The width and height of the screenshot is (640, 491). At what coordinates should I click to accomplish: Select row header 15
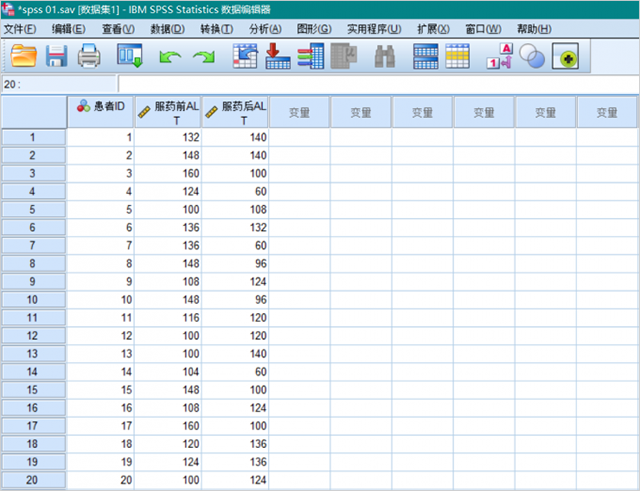pyautogui.click(x=33, y=390)
